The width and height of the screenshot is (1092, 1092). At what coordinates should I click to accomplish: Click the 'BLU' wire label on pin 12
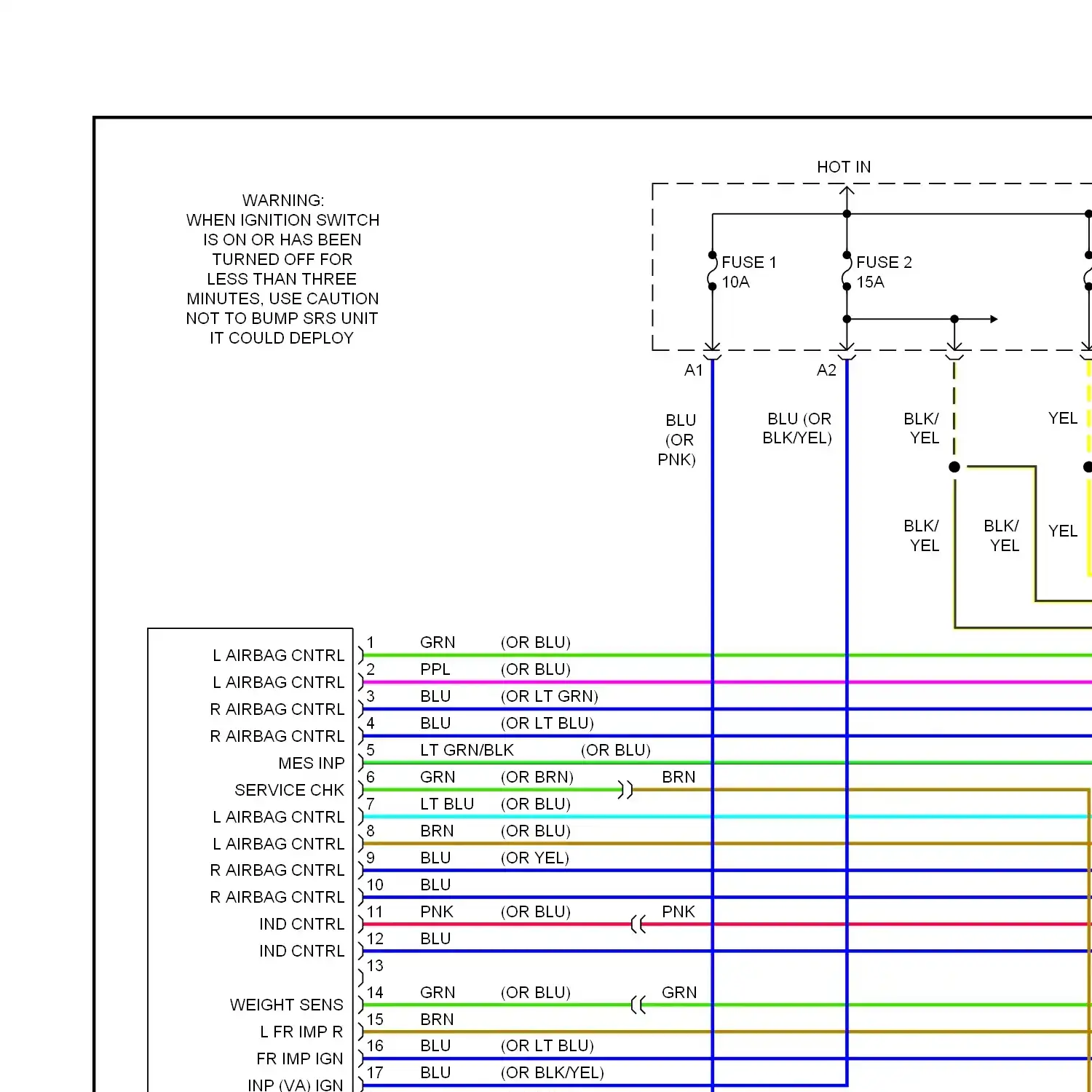click(x=435, y=938)
